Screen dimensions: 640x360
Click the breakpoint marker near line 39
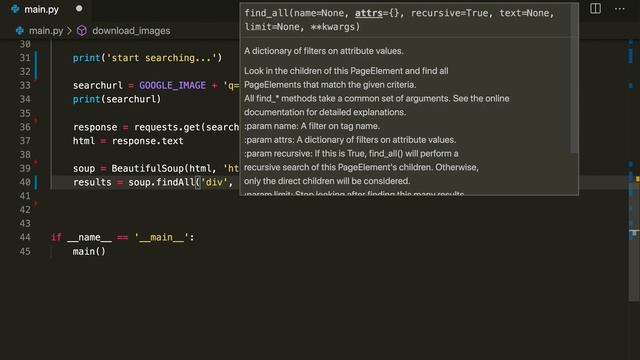pos(36,162)
